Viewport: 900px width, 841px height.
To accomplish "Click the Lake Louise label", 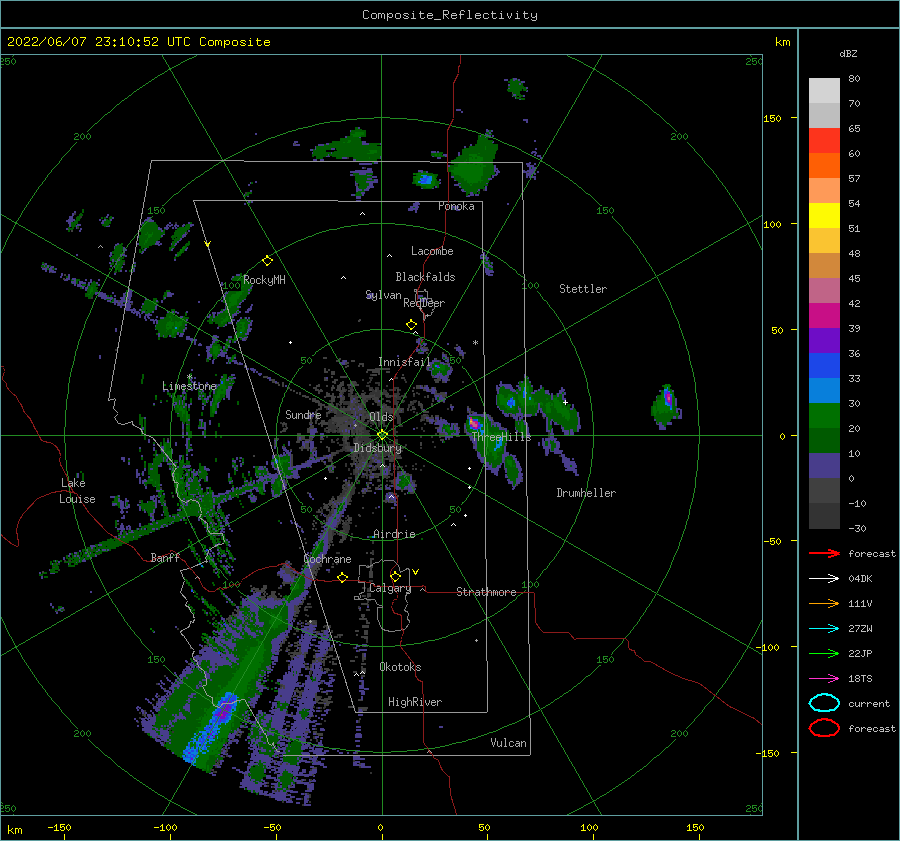I will tap(78, 491).
